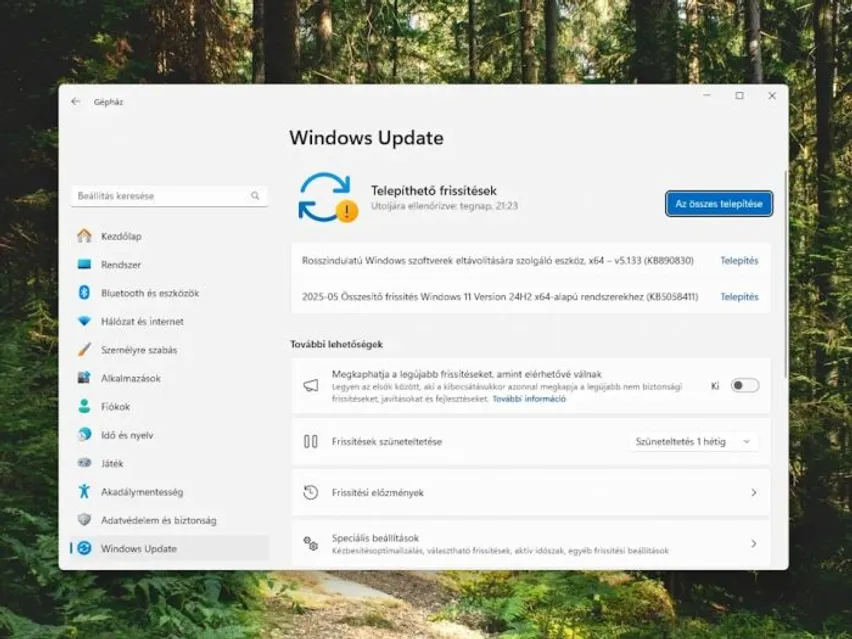
Task: Minimize the Gépház window
Action: [x=707, y=96]
